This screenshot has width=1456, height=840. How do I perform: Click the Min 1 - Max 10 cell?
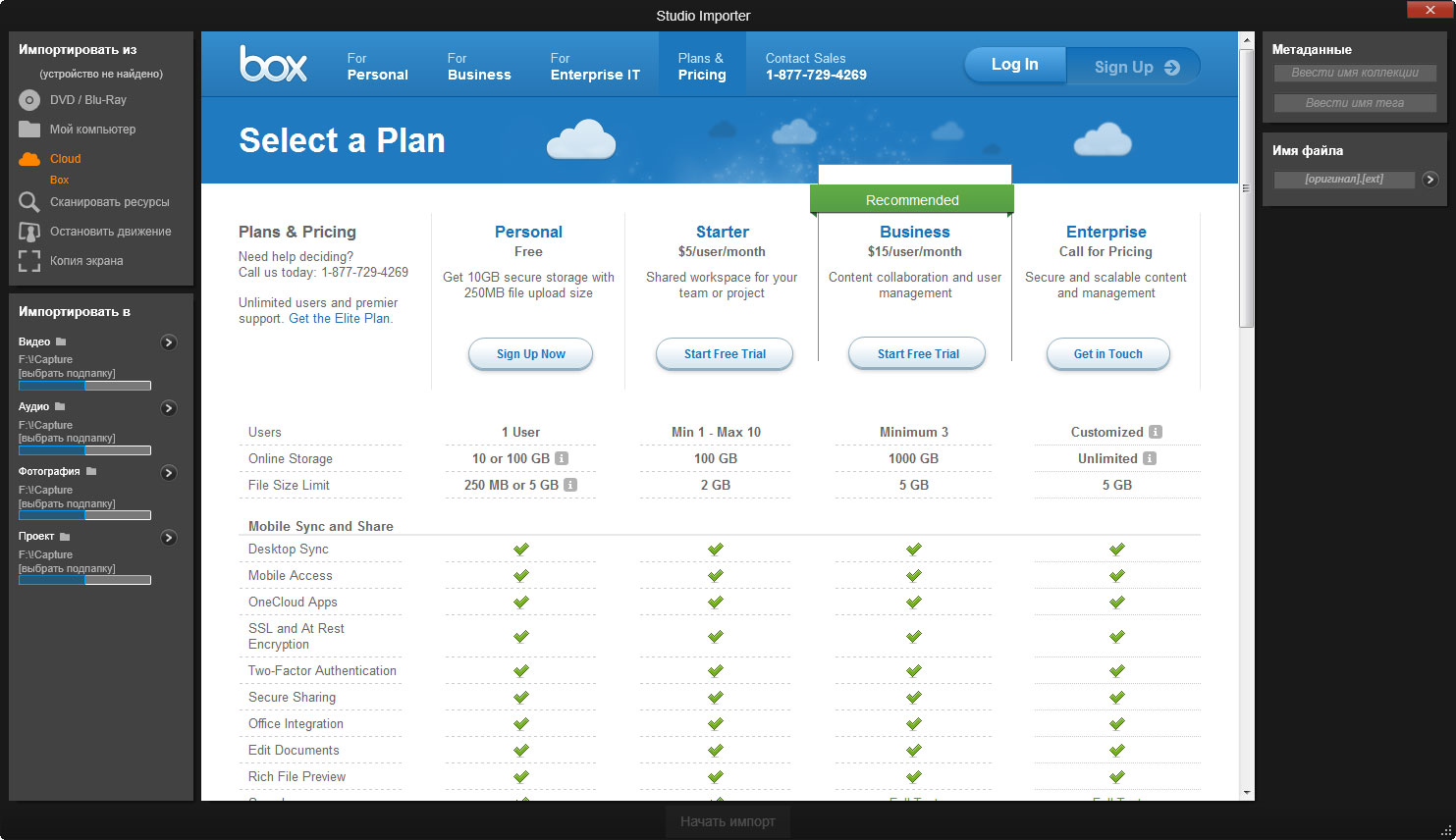716,432
